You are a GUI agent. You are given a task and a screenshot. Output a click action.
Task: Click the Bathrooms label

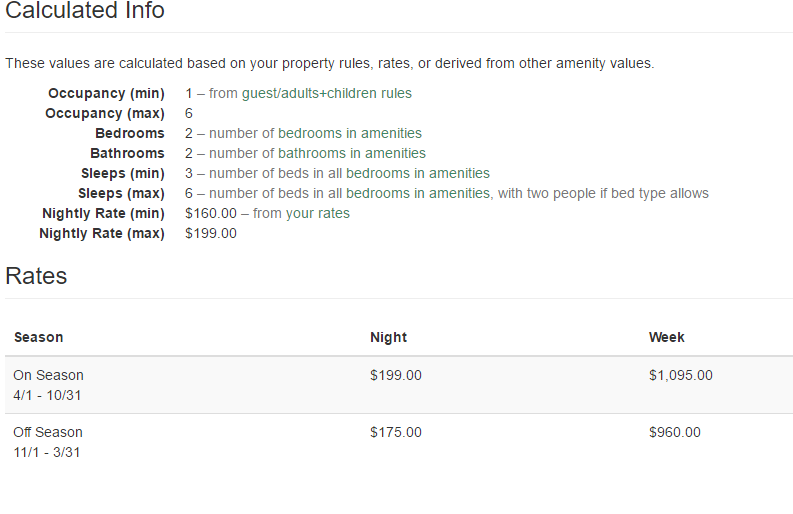pos(127,153)
